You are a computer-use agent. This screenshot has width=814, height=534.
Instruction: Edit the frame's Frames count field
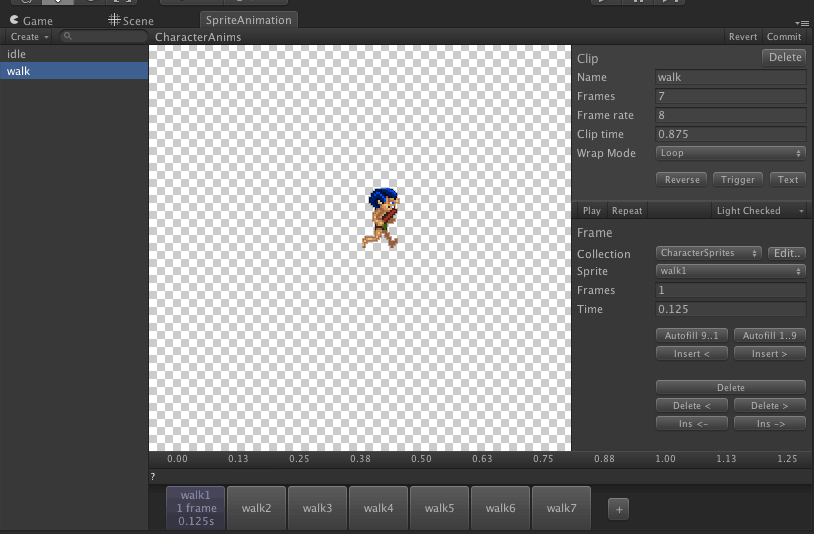click(x=730, y=290)
